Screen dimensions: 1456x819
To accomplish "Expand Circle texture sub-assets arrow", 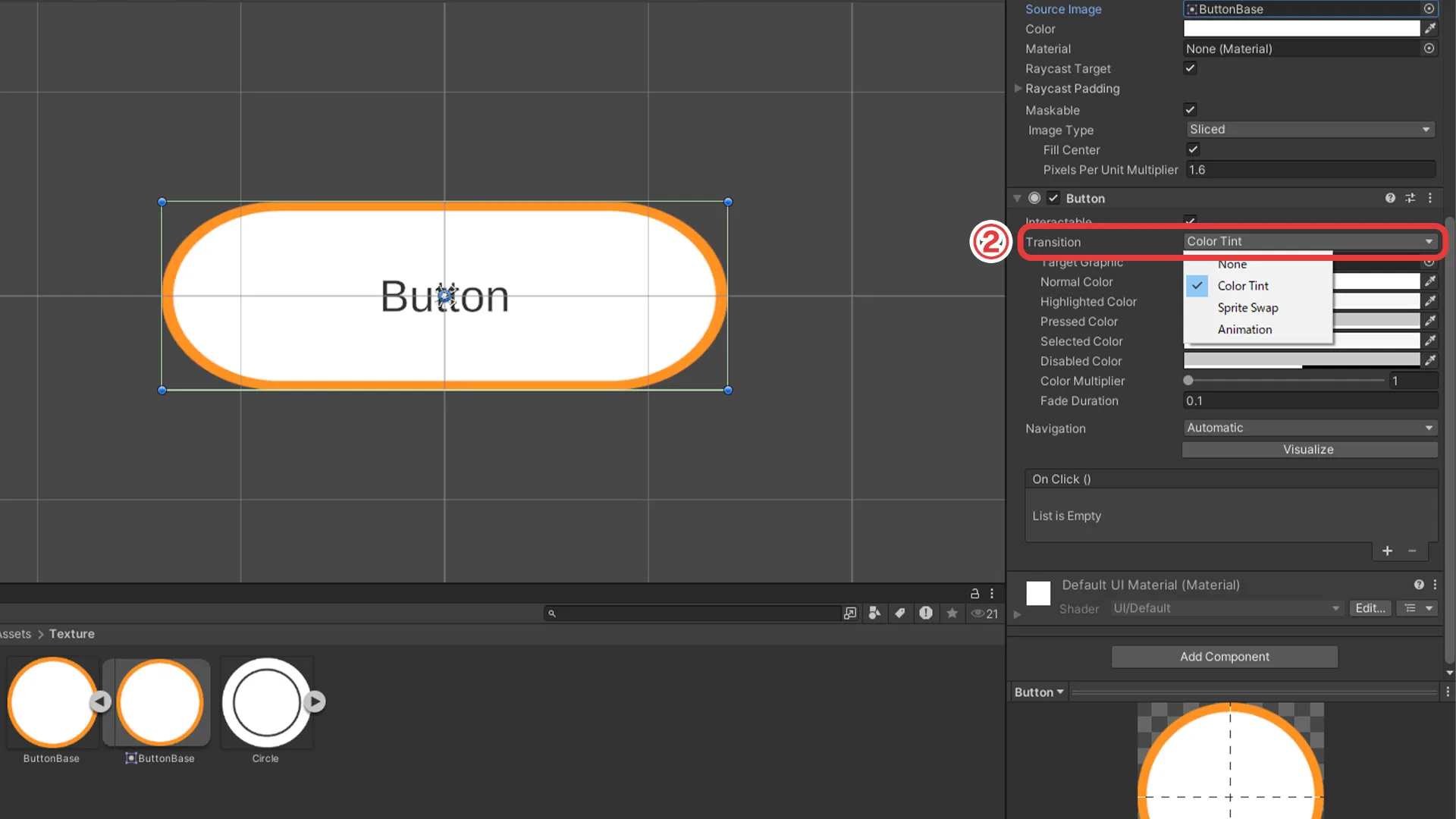I will tap(315, 702).
